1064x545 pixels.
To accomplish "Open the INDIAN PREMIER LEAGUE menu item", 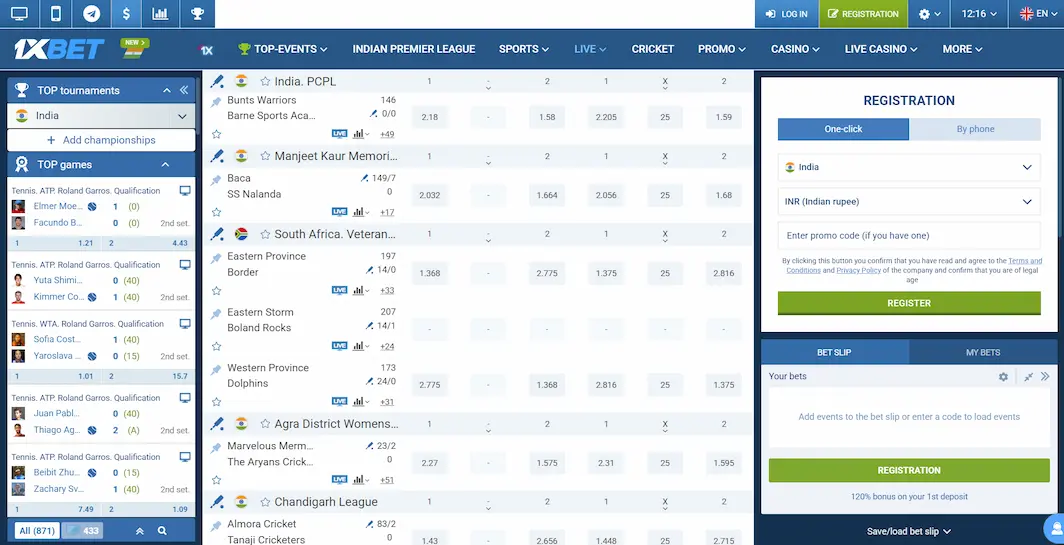I will coord(414,49).
